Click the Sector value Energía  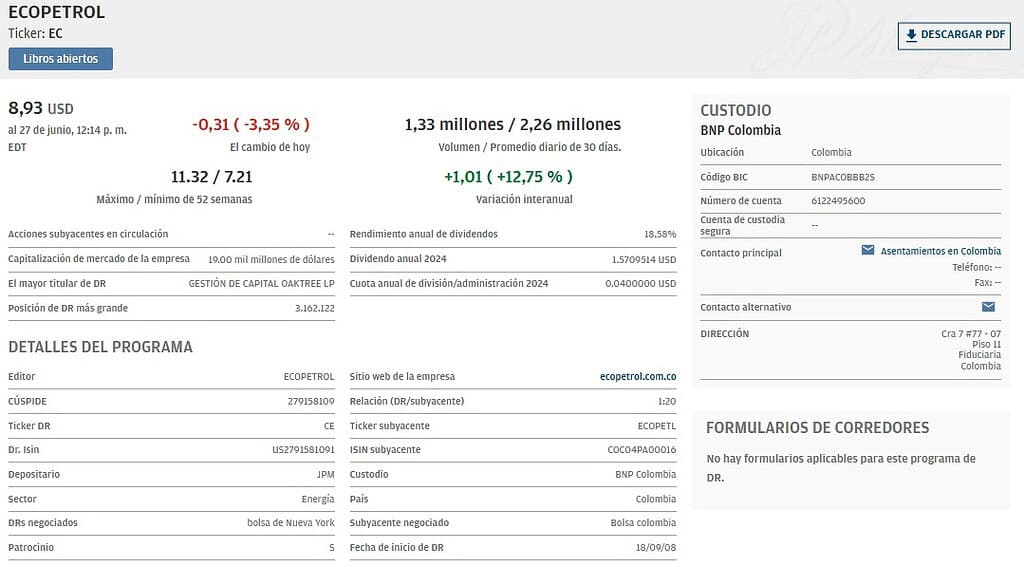[x=318, y=499]
